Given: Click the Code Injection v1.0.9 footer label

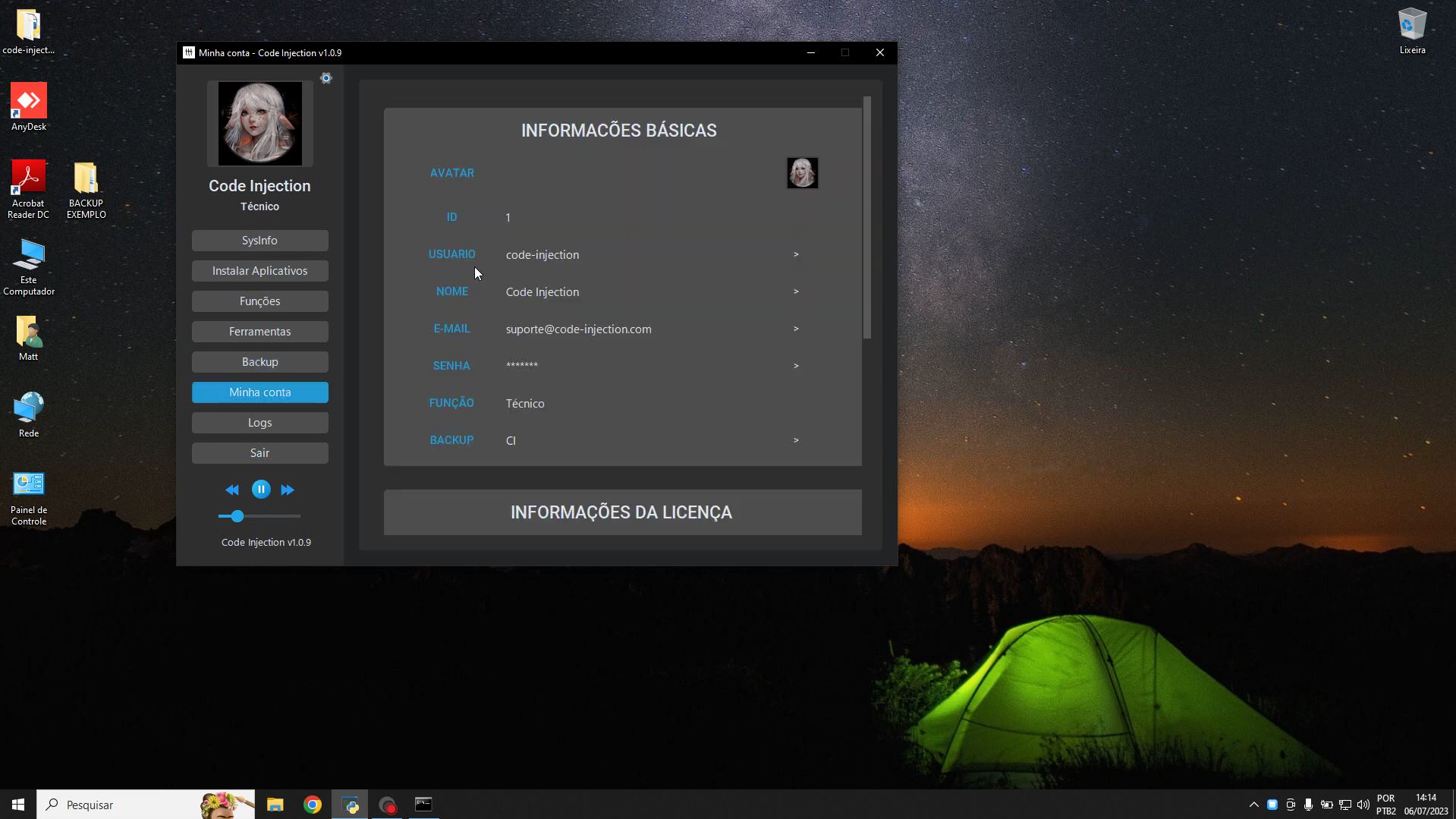Looking at the screenshot, I should click(x=266, y=543).
